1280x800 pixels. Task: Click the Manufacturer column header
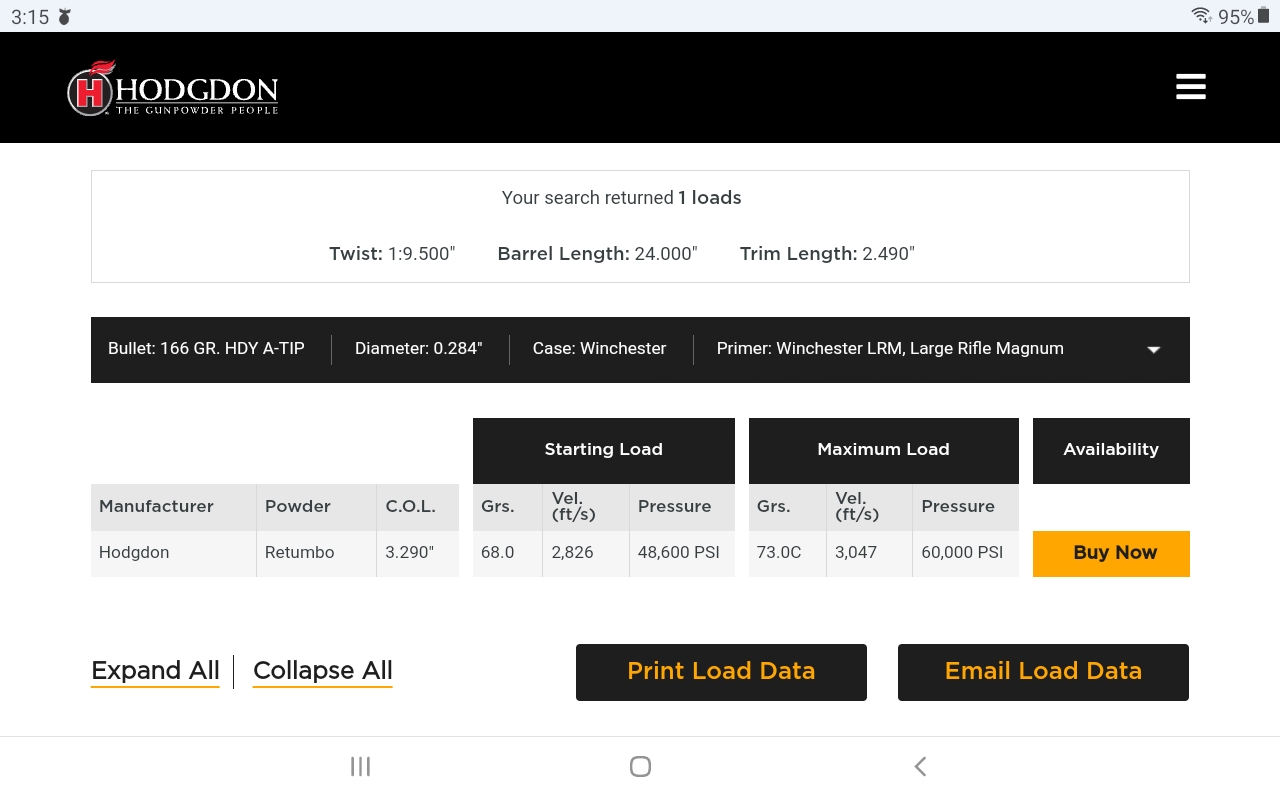(174, 507)
